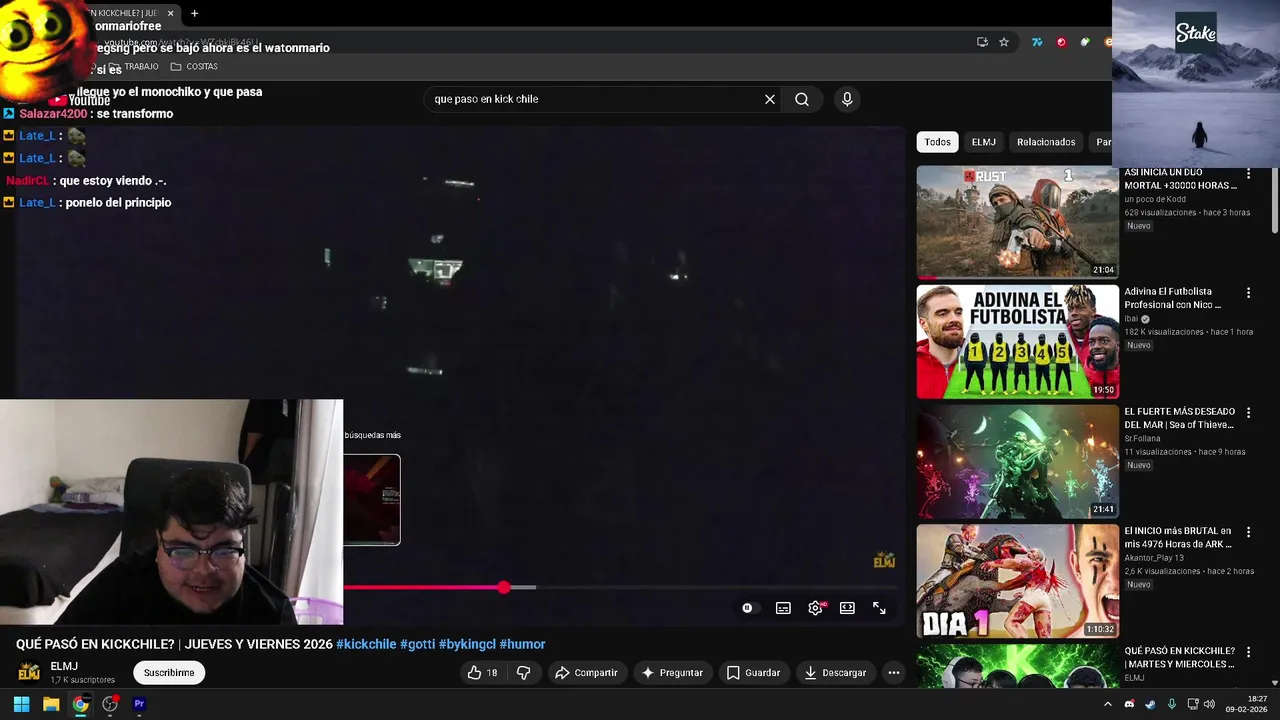Click the Preguntar button
The height and width of the screenshot is (720, 1280).
(672, 673)
